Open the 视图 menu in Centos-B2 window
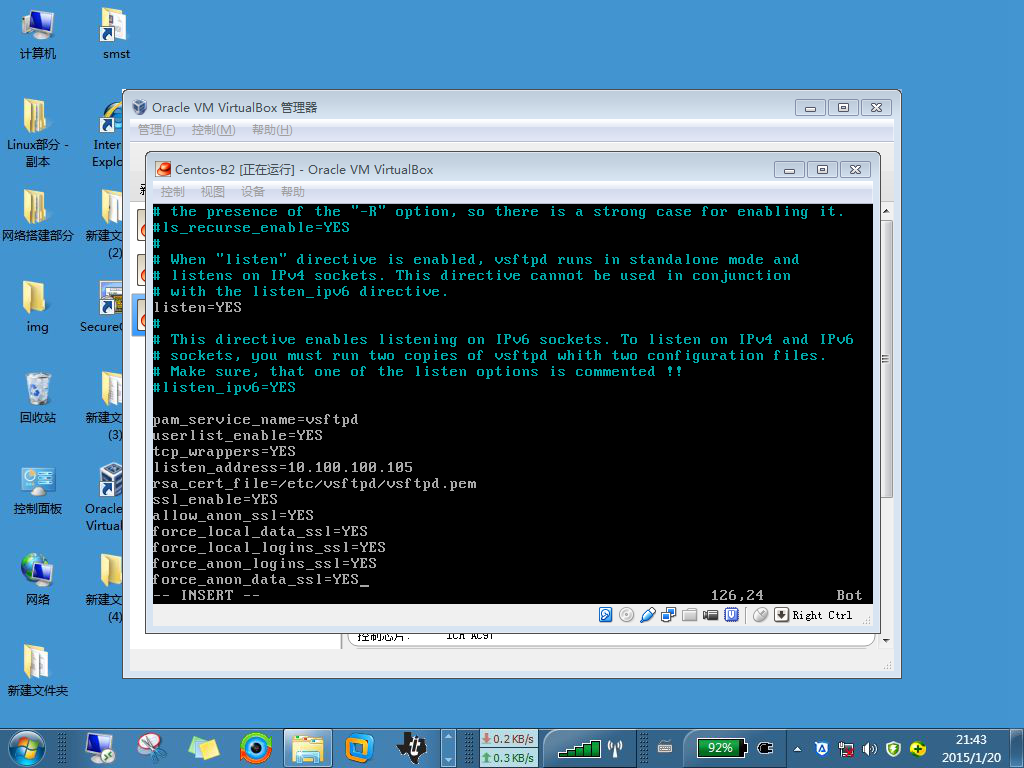1024x768 pixels. [x=212, y=191]
